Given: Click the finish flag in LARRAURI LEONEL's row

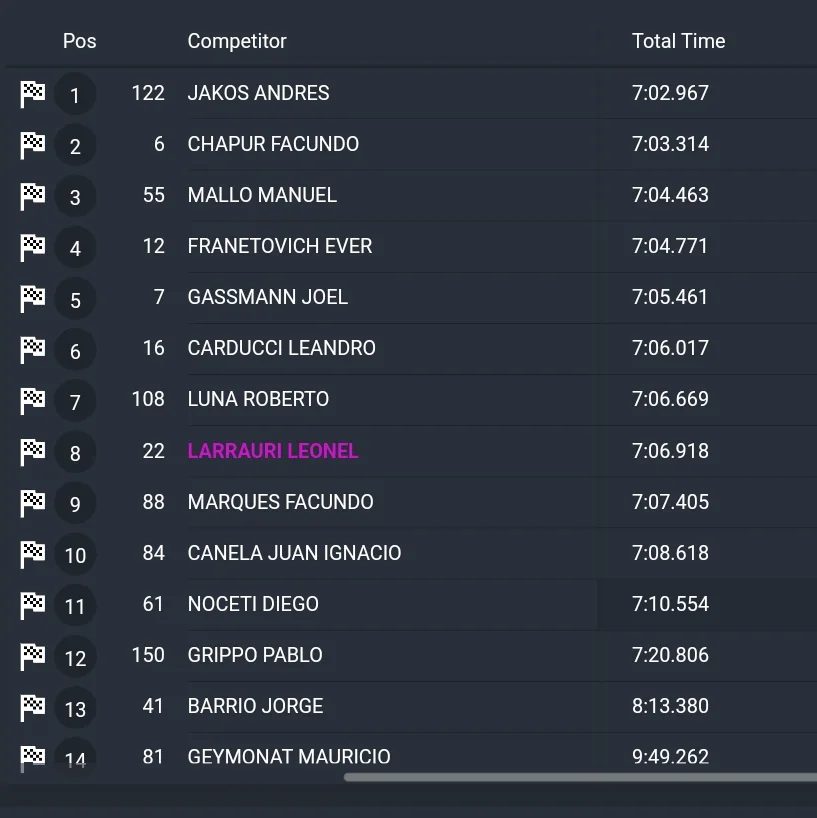Looking at the screenshot, I should [32, 452].
